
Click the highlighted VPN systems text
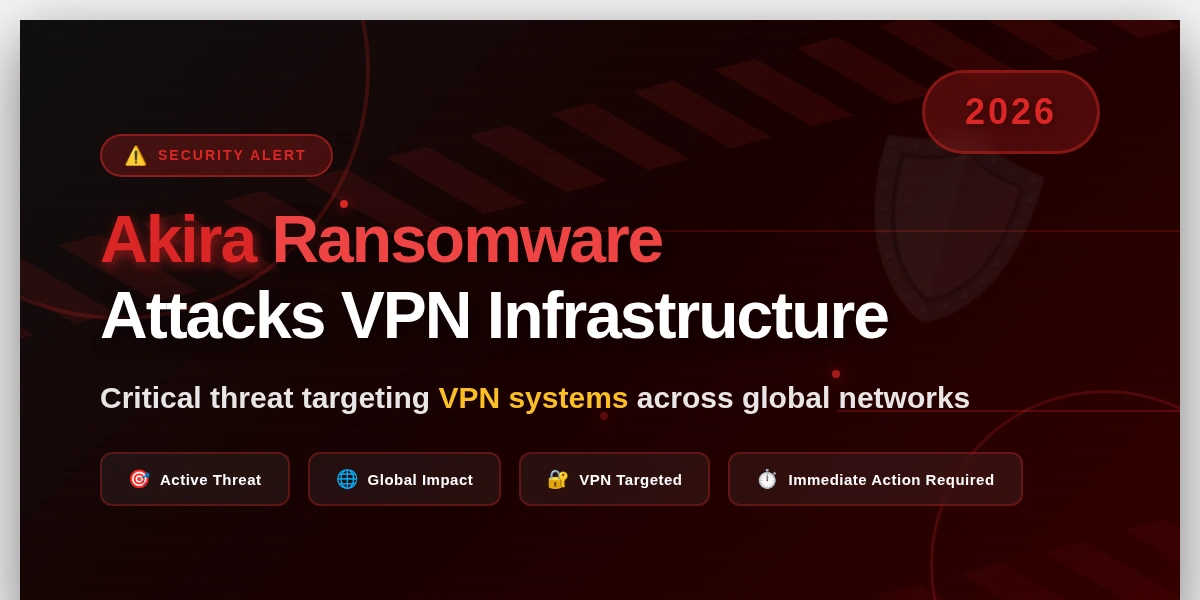[x=533, y=398]
